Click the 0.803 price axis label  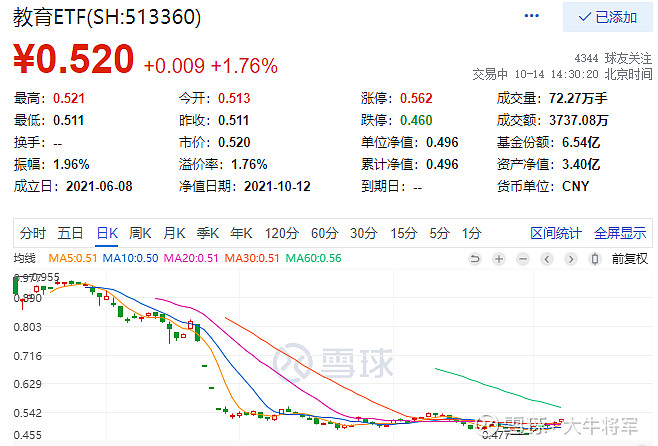(x=27, y=327)
